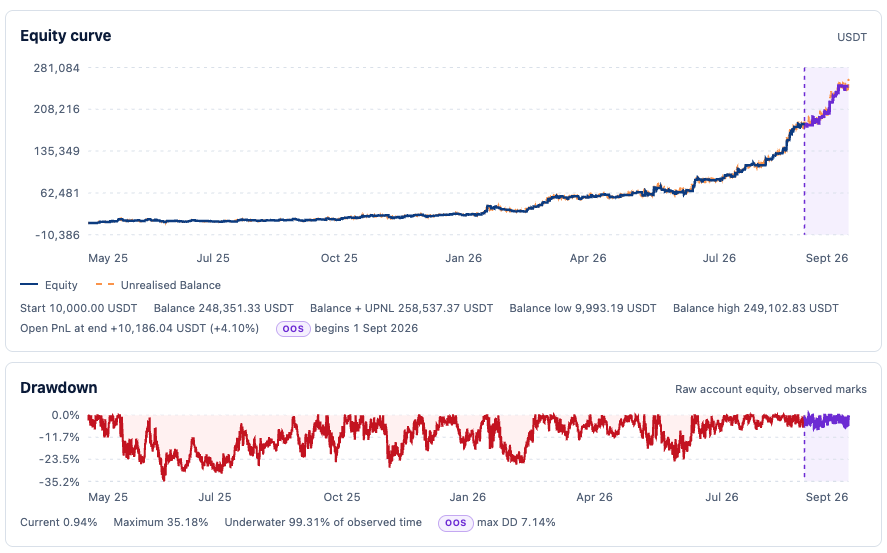887x553 pixels.
Task: Click the 208,216 y-axis label
Action: [57, 109]
